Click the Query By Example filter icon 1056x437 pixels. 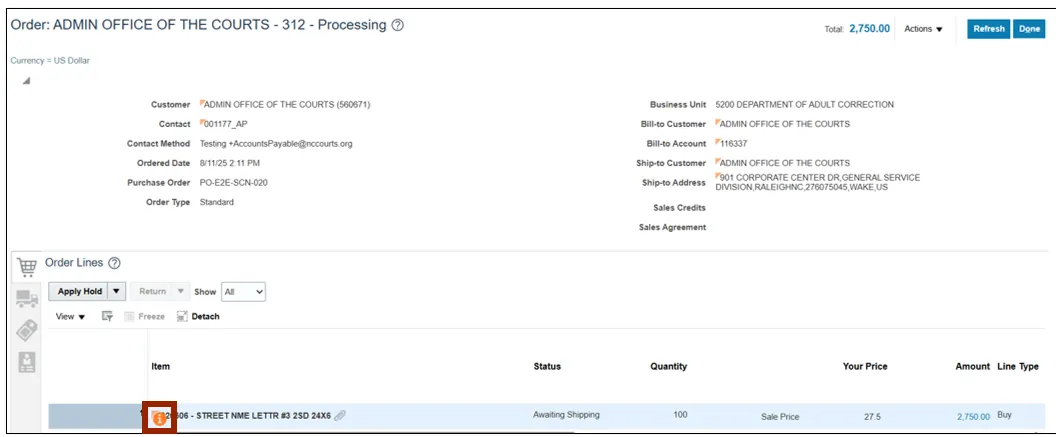[107, 316]
